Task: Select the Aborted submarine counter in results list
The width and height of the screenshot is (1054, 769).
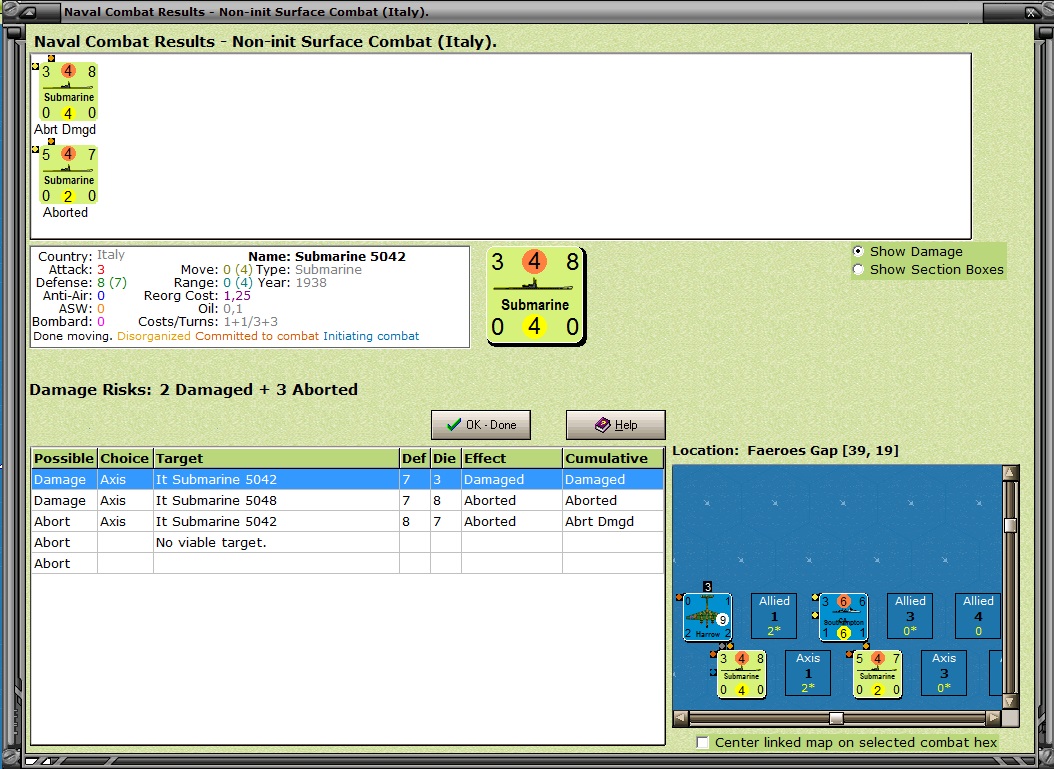Action: click(69, 175)
